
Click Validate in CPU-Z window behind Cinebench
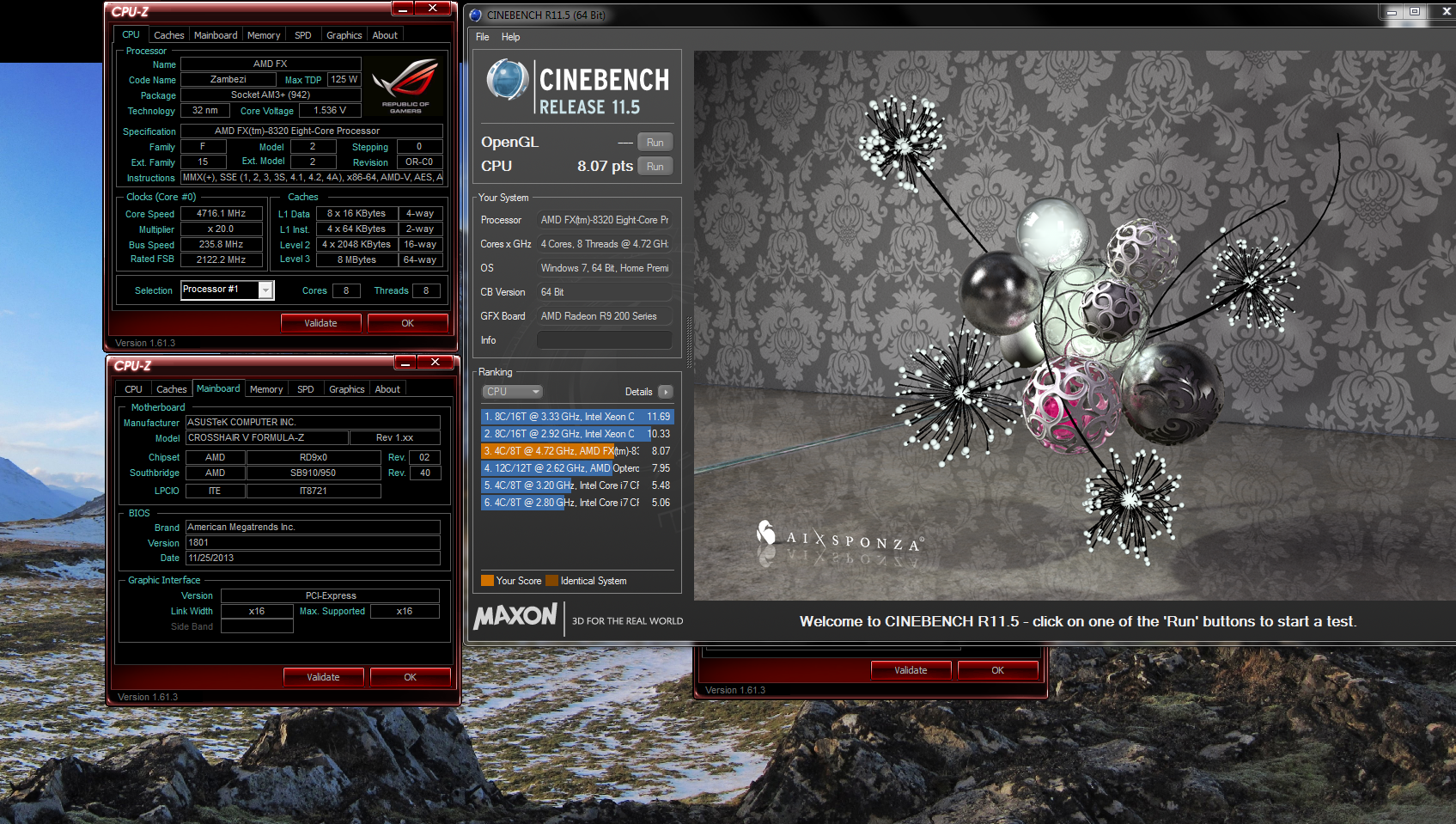[x=911, y=670]
